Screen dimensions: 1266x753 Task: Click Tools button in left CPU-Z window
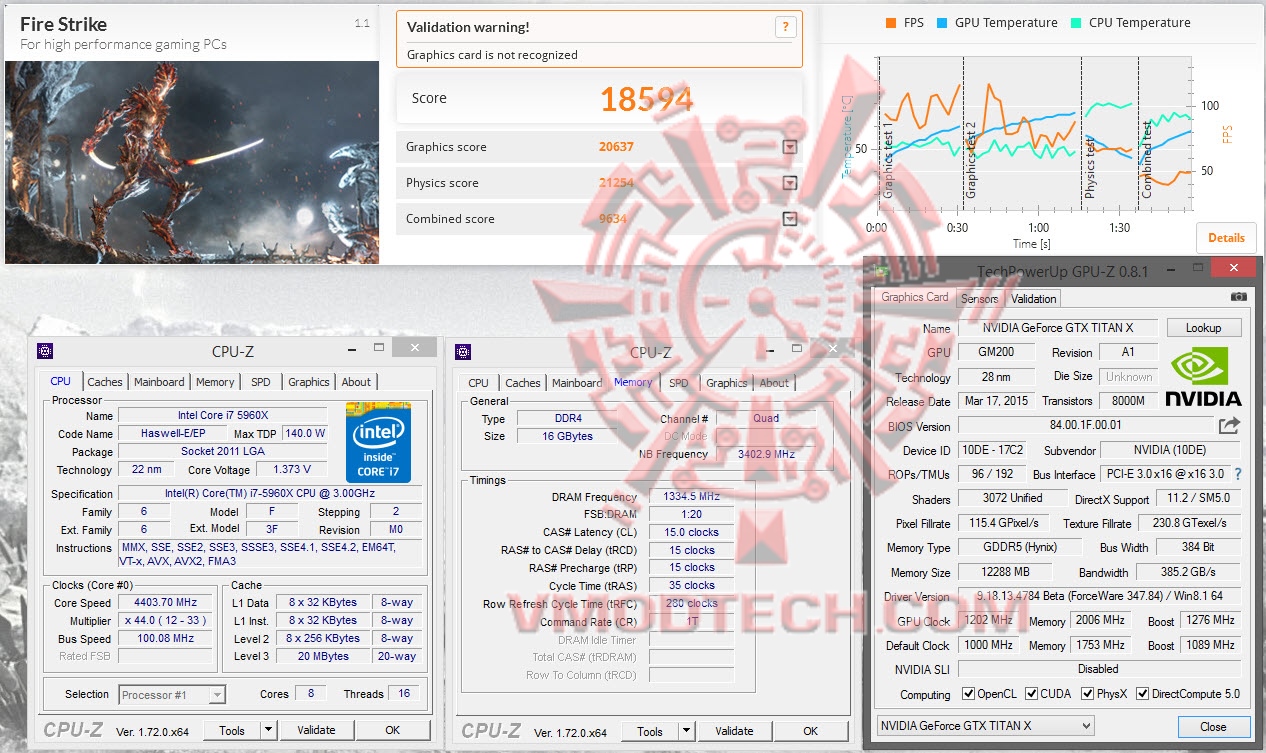(232, 731)
